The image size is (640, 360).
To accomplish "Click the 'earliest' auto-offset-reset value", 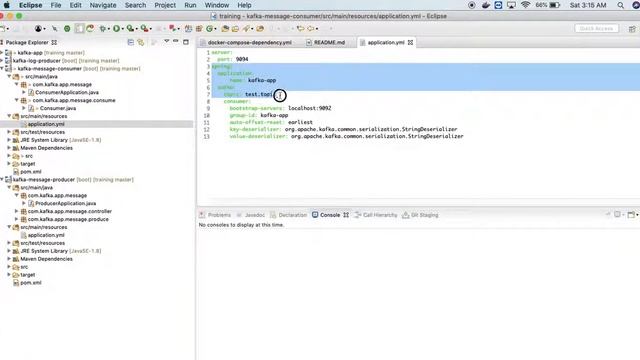I will pyautogui.click(x=300, y=122).
